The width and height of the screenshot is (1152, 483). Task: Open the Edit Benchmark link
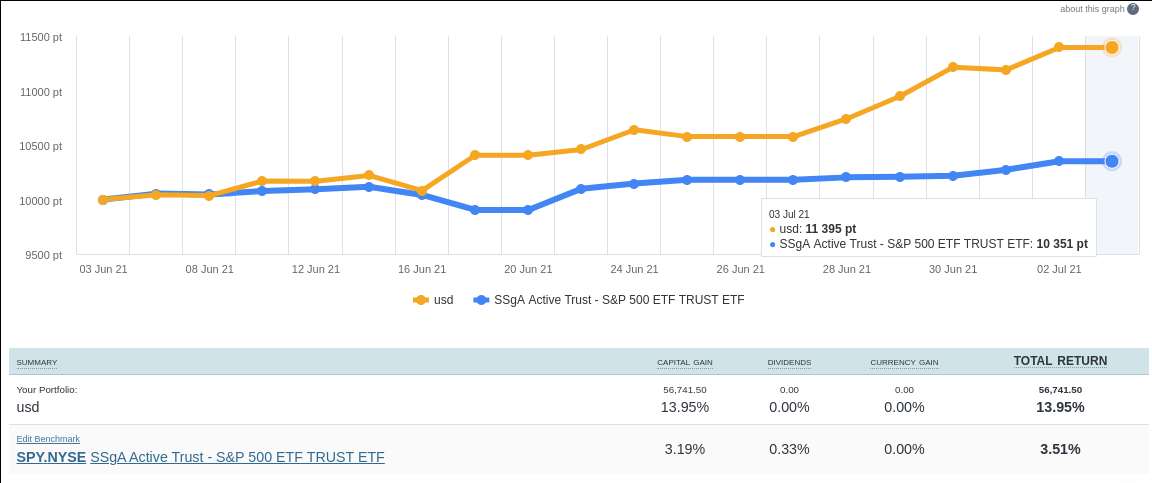coord(48,439)
